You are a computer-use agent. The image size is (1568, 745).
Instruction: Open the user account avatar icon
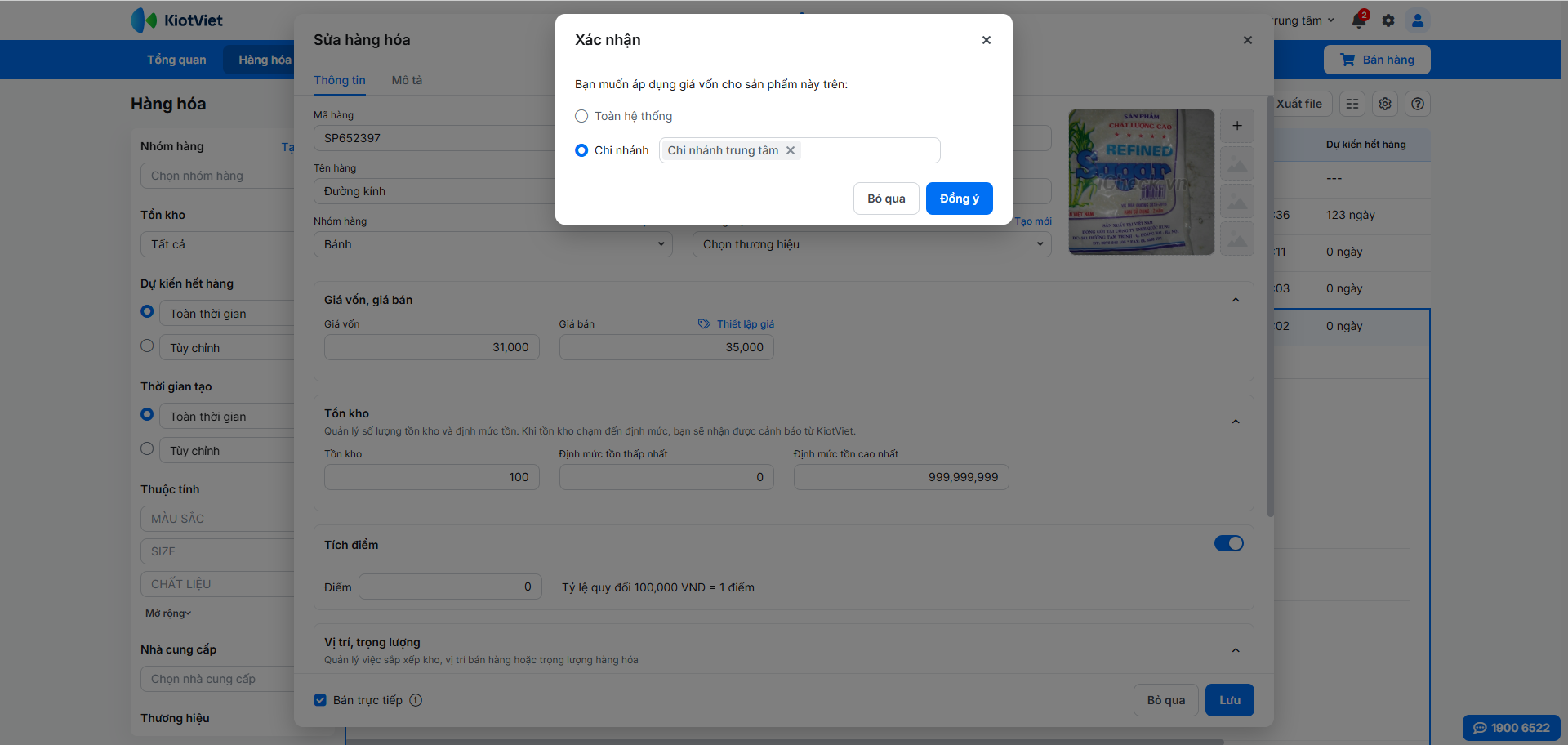tap(1418, 20)
